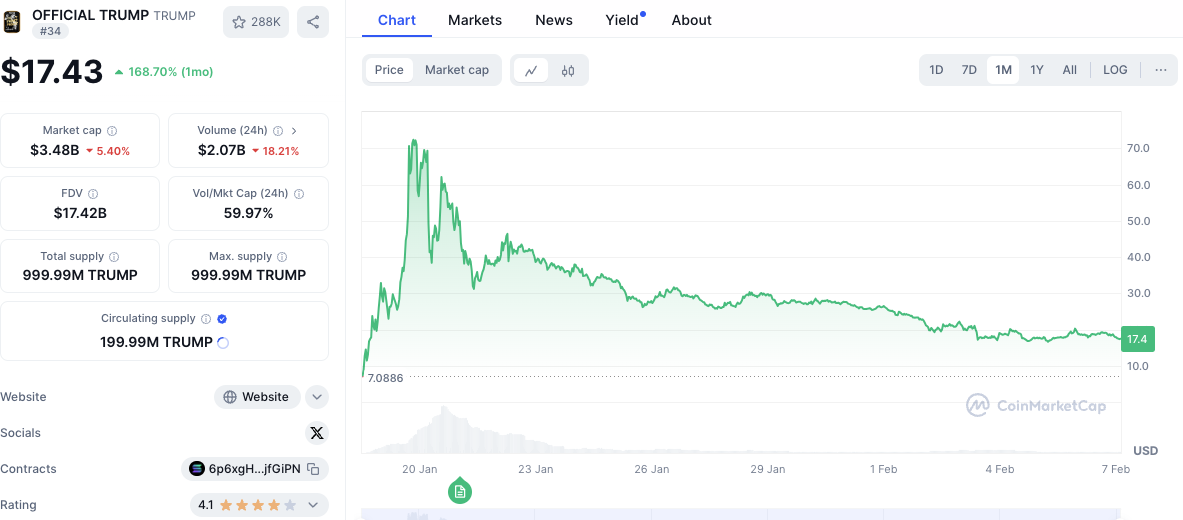Expand the website links dropdown chevron
The width and height of the screenshot is (1183, 520).
[x=317, y=397]
